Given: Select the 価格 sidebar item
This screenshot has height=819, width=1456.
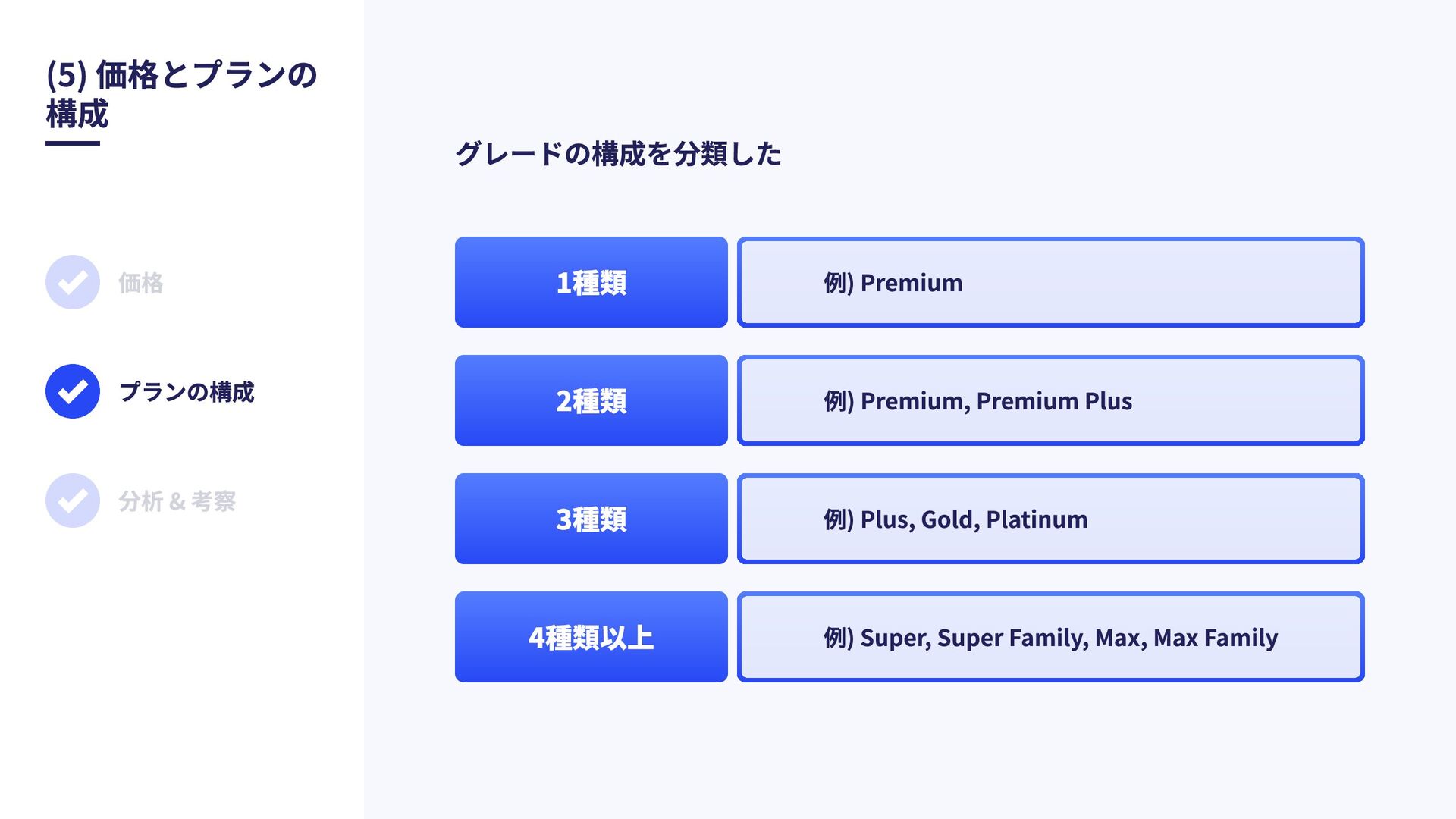Looking at the screenshot, I should 141,283.
